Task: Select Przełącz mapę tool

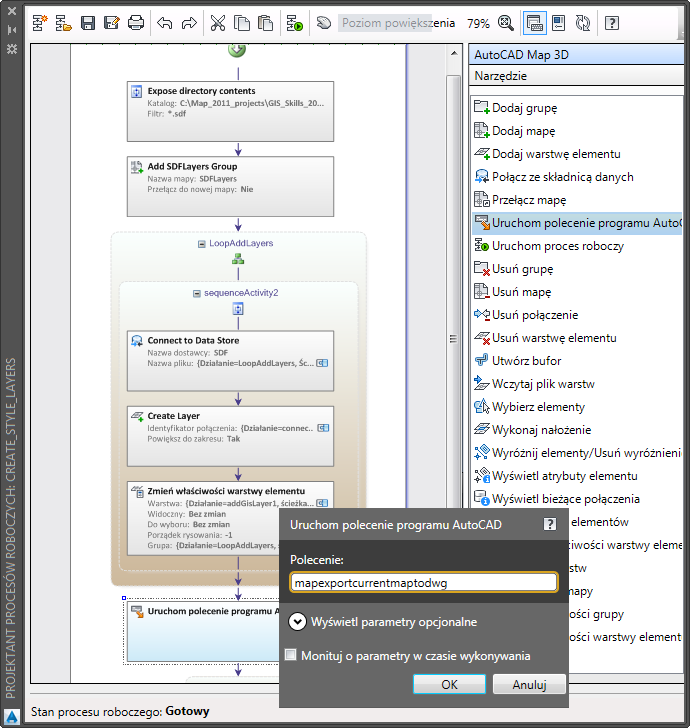Action: click(578, 200)
